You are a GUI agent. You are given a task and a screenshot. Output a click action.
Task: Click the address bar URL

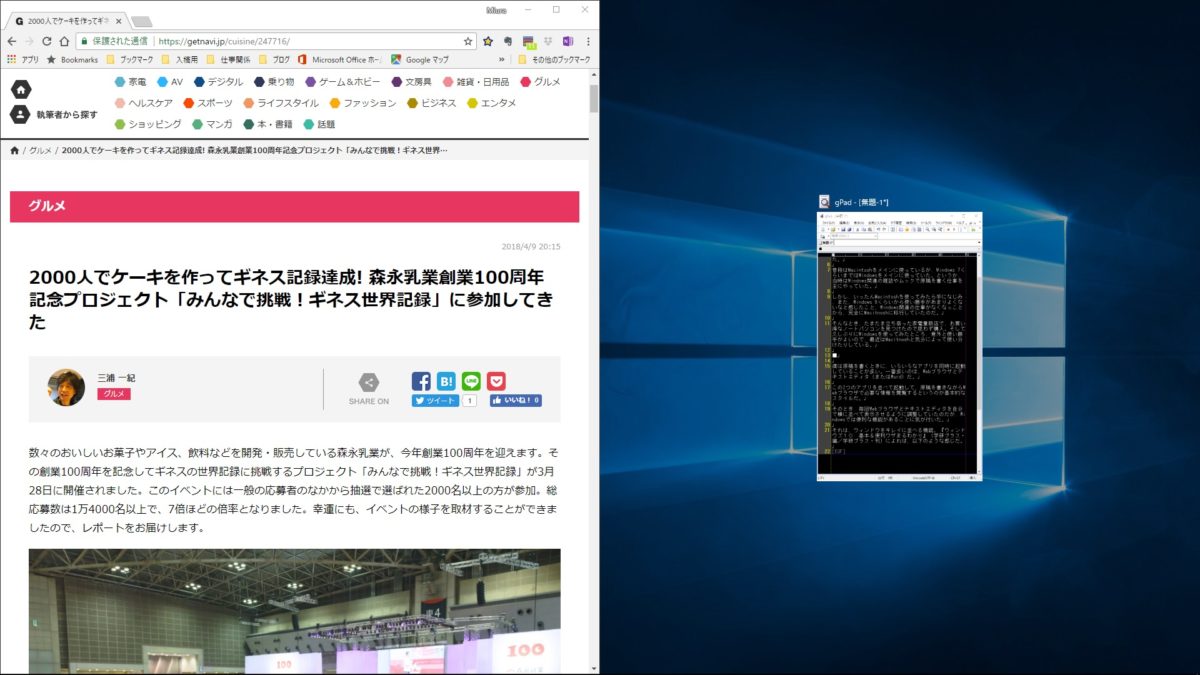[x=224, y=41]
